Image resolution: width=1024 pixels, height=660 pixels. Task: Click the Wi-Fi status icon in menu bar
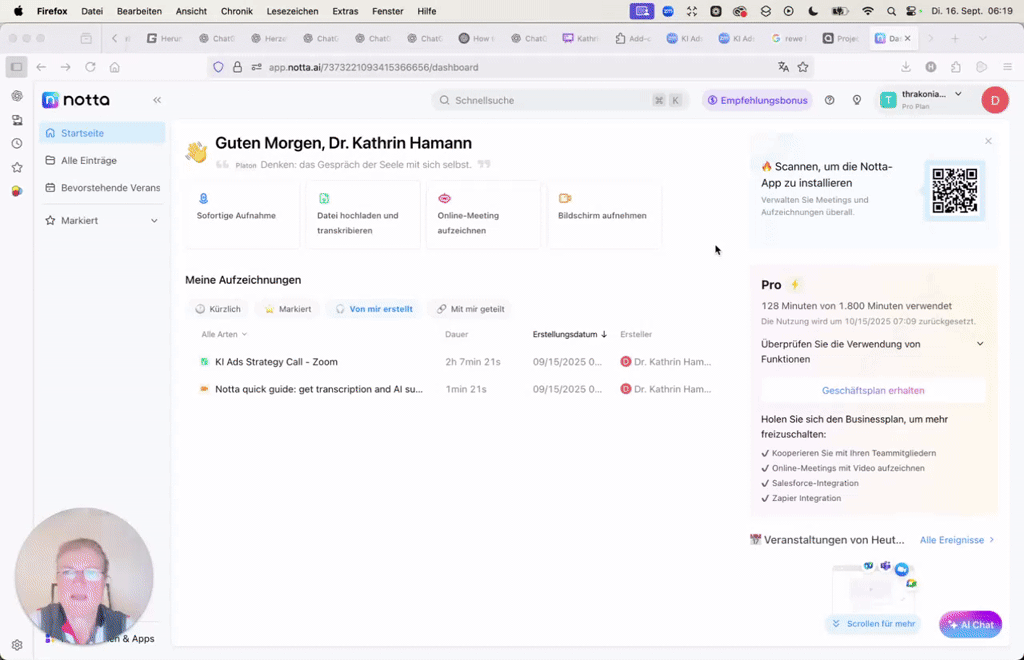(868, 11)
